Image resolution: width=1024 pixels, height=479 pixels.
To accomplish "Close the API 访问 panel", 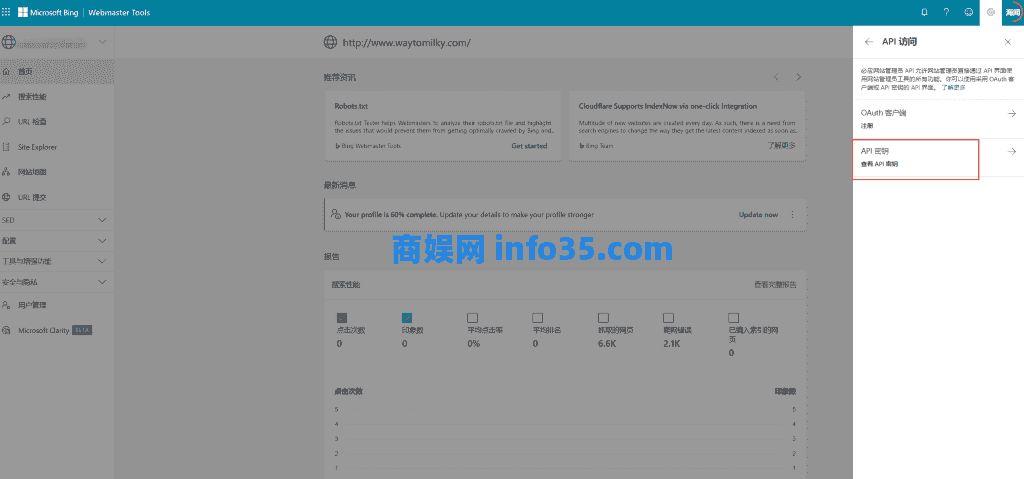I will pos(1008,42).
